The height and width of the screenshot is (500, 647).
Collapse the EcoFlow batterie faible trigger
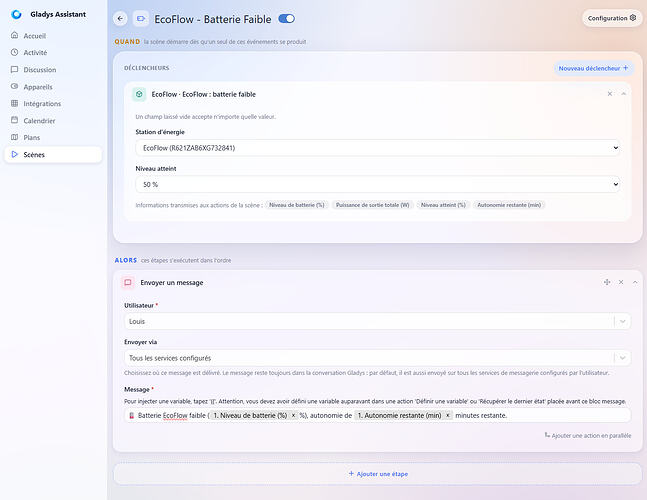[623, 94]
